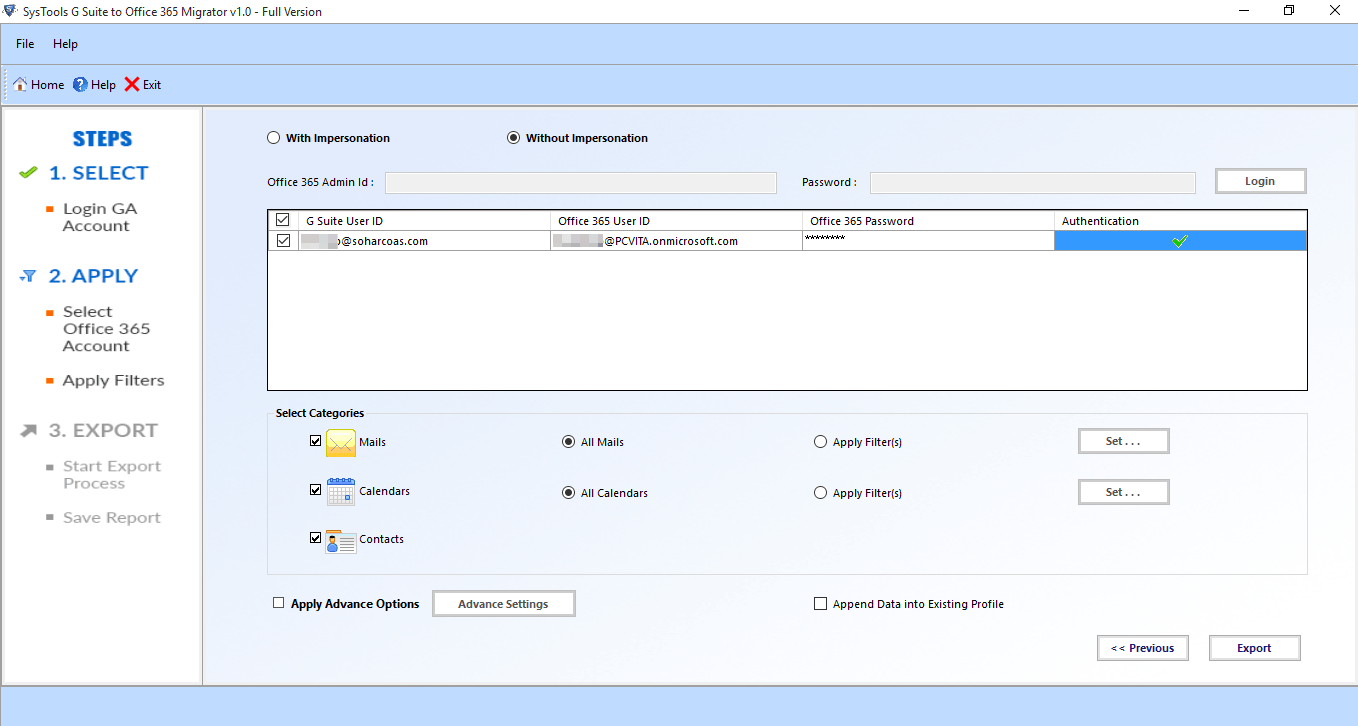This screenshot has width=1358, height=726.
Task: Choose Apply Filter(s) for Mails
Action: (x=821, y=442)
